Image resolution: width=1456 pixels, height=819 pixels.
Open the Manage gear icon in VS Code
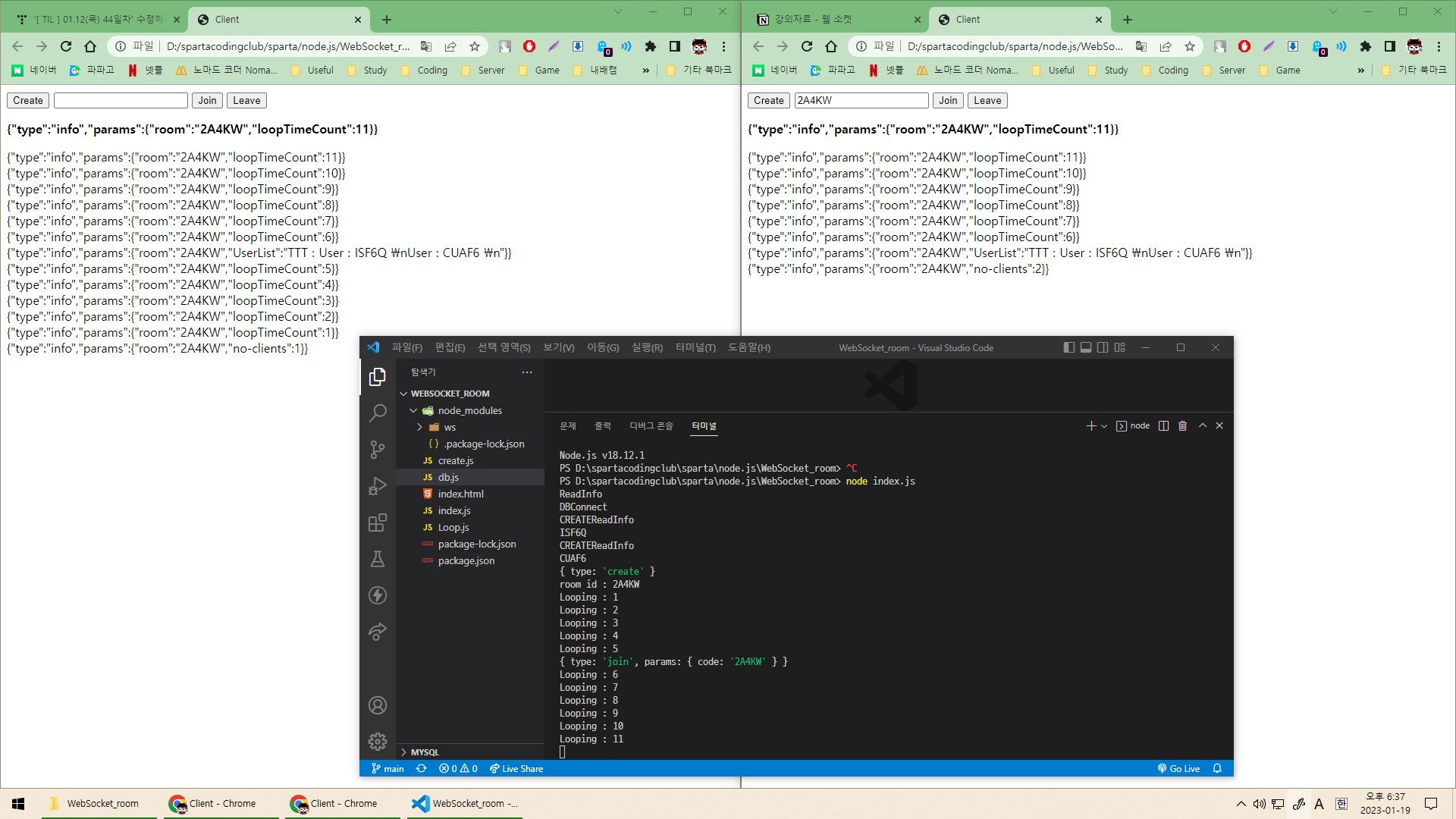(377, 741)
